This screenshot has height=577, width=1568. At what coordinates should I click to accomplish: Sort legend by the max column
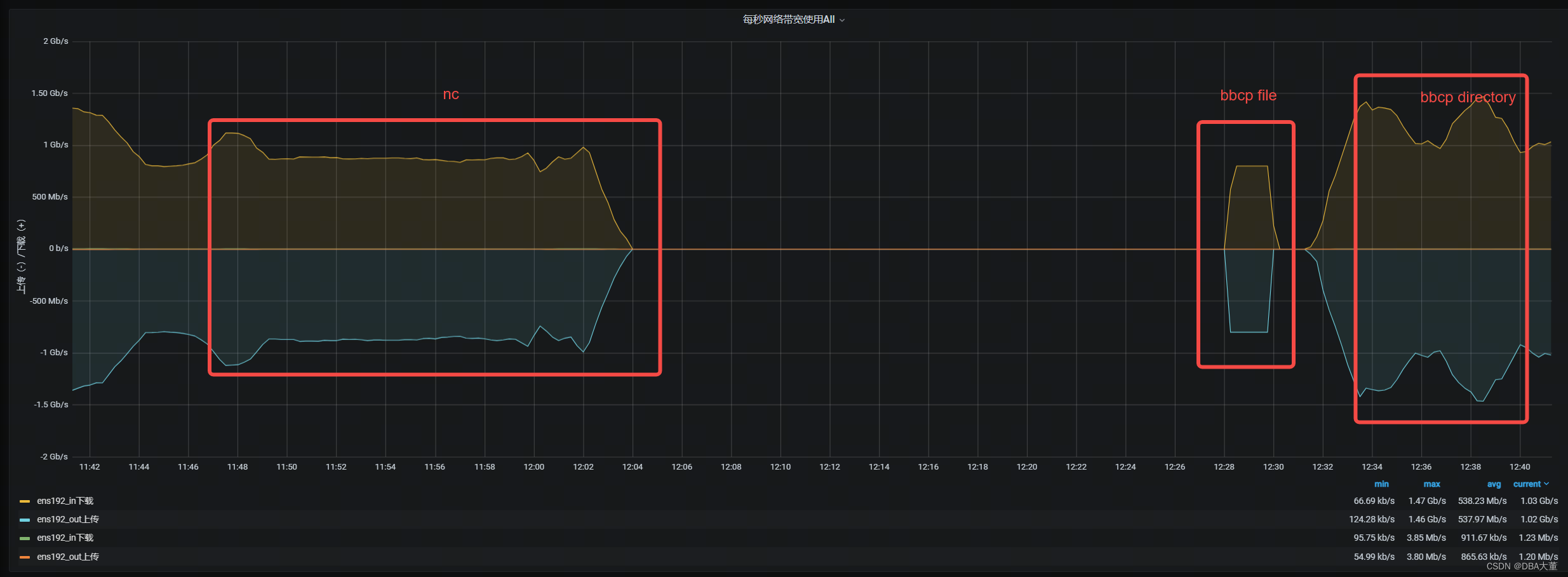[x=1431, y=484]
